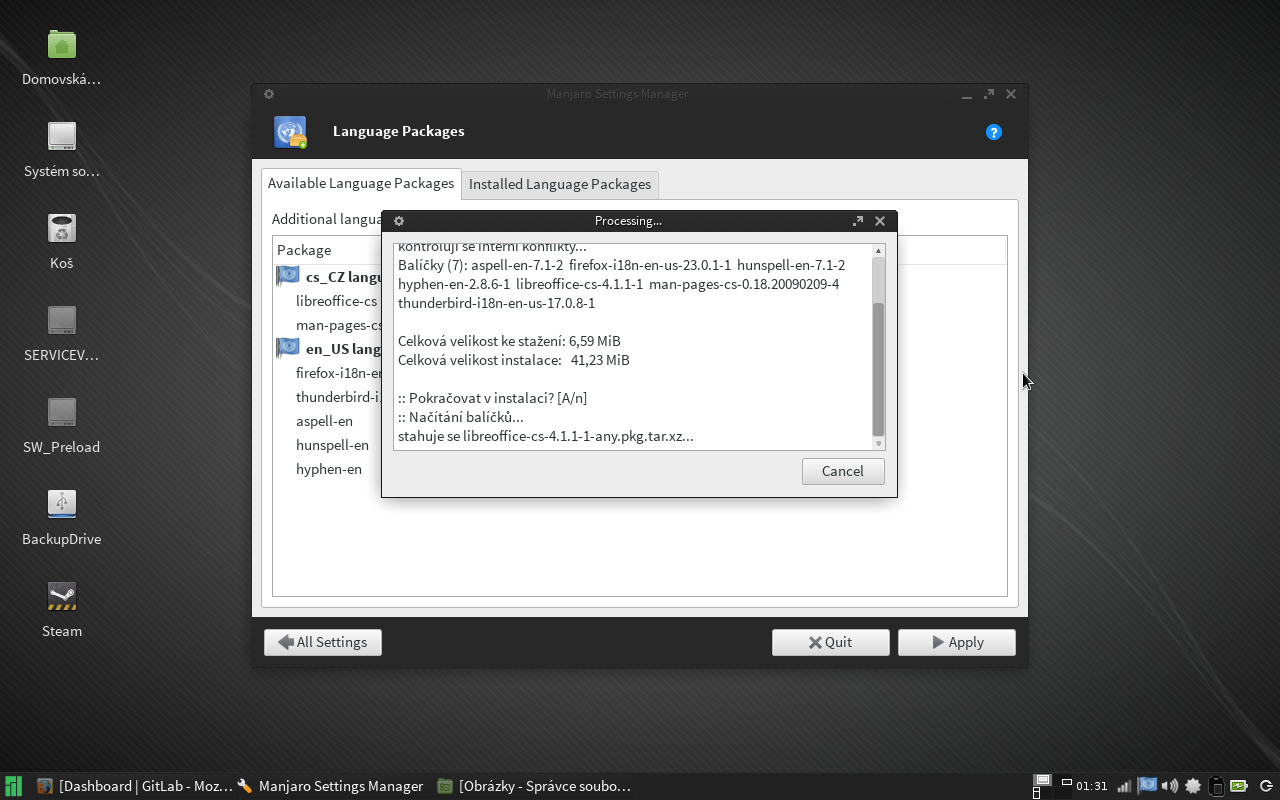
Task: Click the network signal strength icon
Action: coord(1124,786)
